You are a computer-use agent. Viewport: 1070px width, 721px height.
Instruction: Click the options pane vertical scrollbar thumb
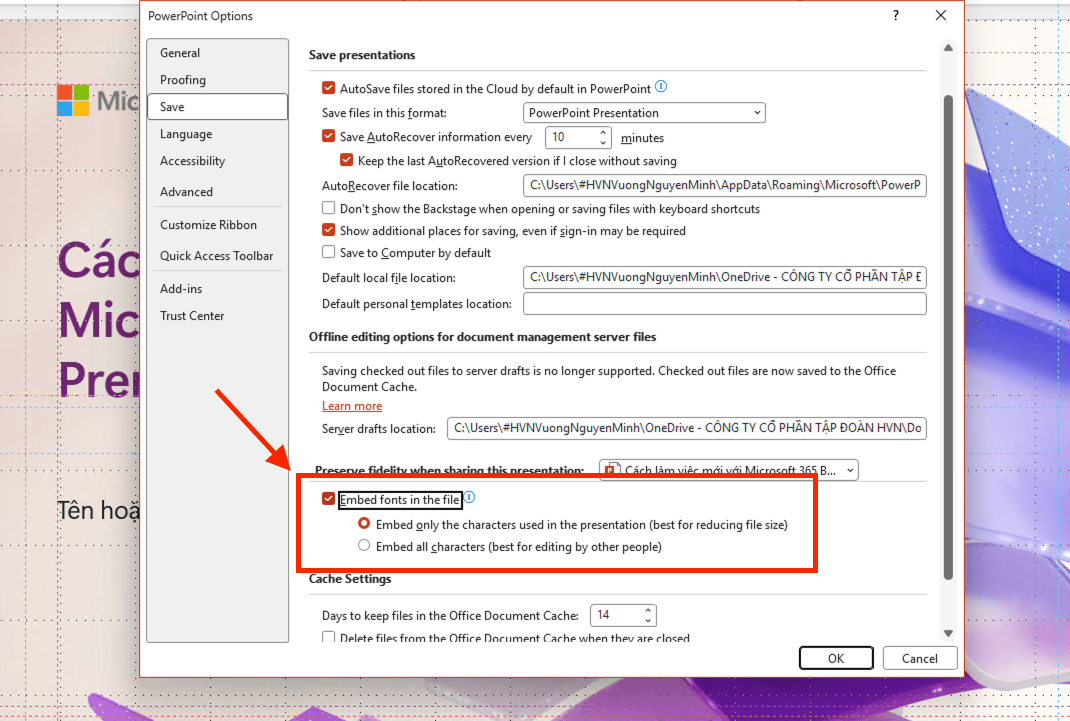click(948, 338)
